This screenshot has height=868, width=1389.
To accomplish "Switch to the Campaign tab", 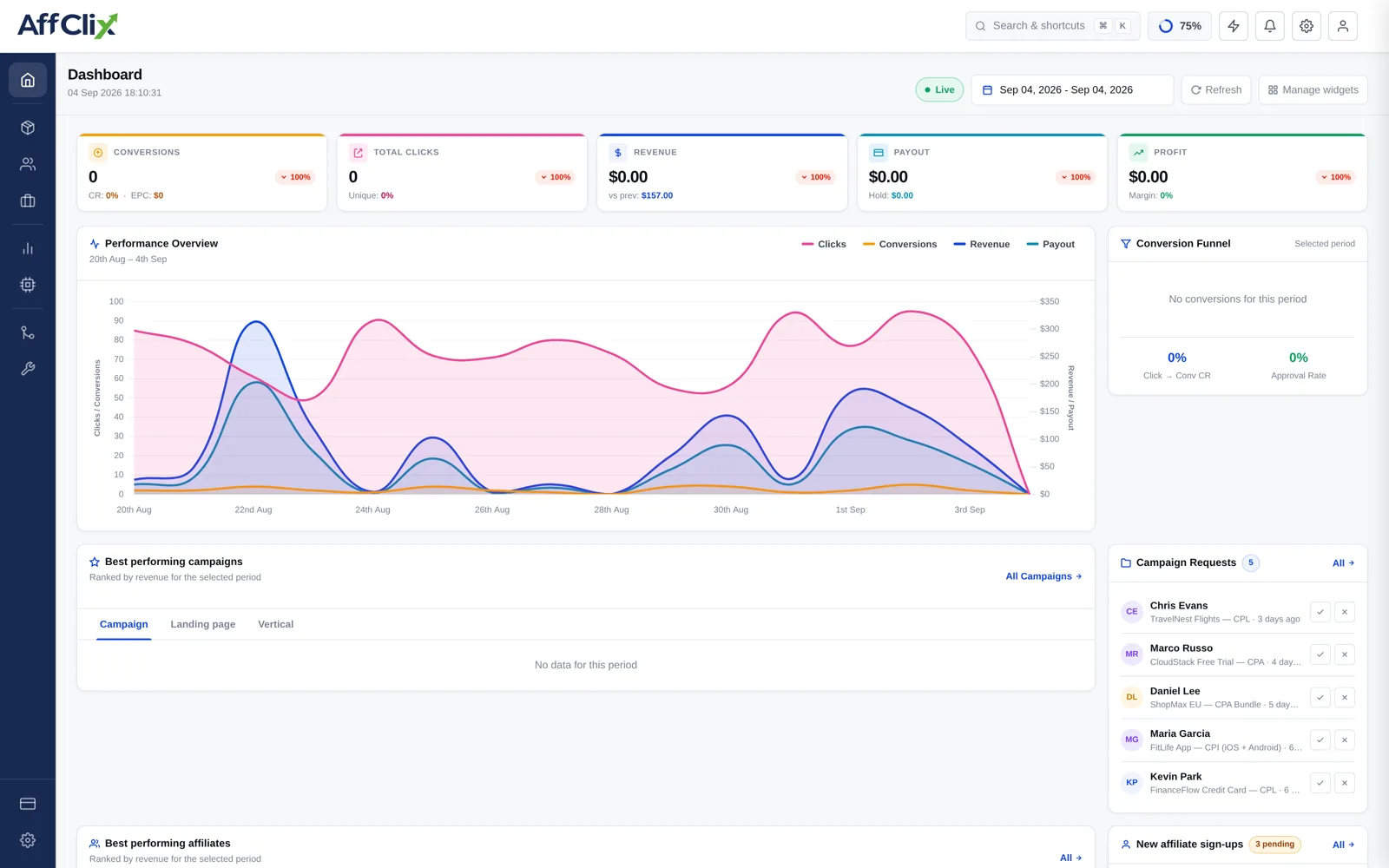I will pyautogui.click(x=124, y=624).
